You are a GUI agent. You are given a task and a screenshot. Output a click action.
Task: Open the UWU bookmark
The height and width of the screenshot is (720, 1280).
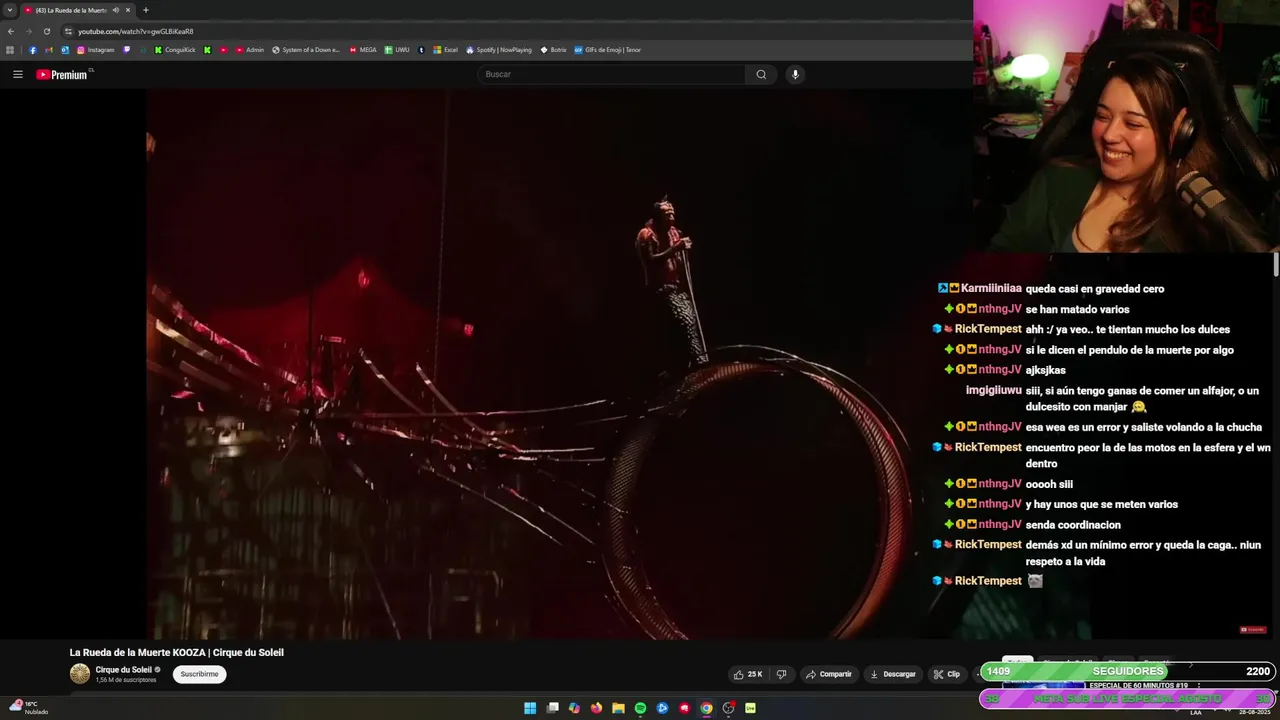point(397,50)
